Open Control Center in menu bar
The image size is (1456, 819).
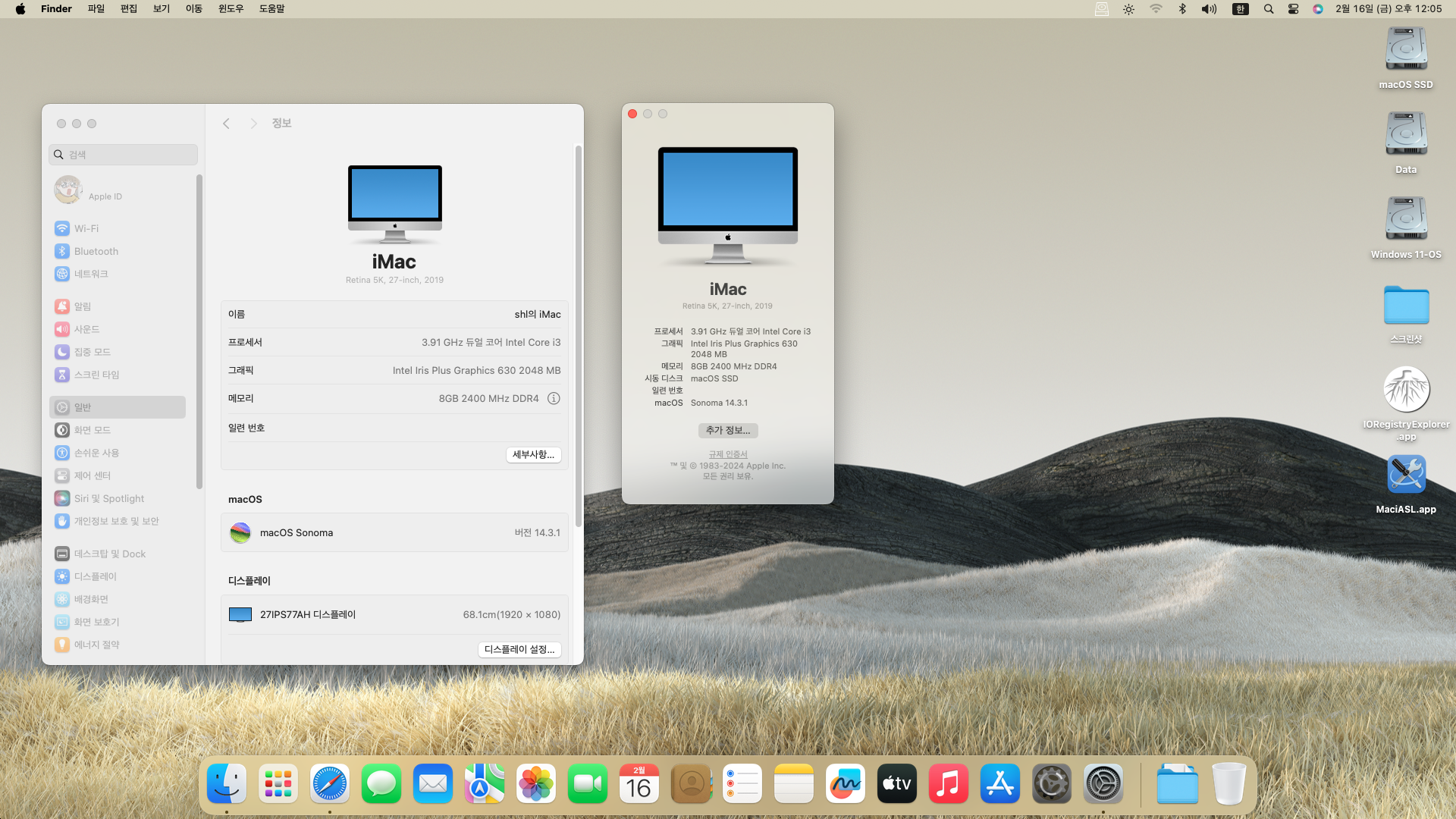1294,9
